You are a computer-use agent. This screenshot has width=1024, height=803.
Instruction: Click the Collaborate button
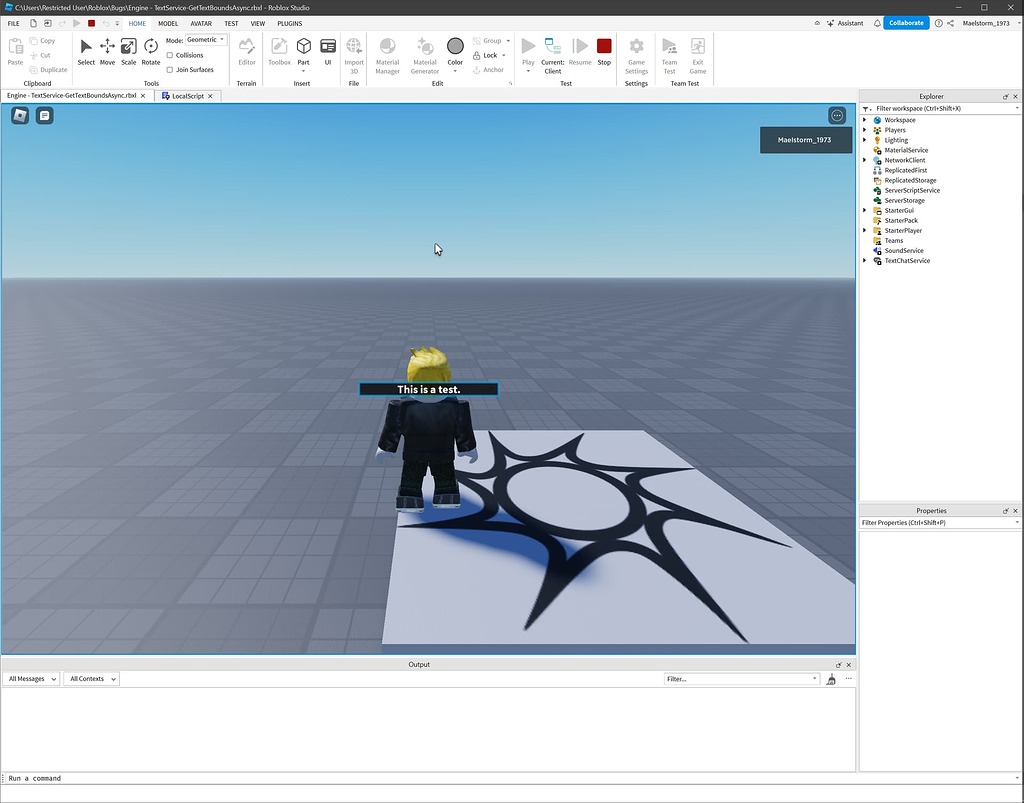906,23
